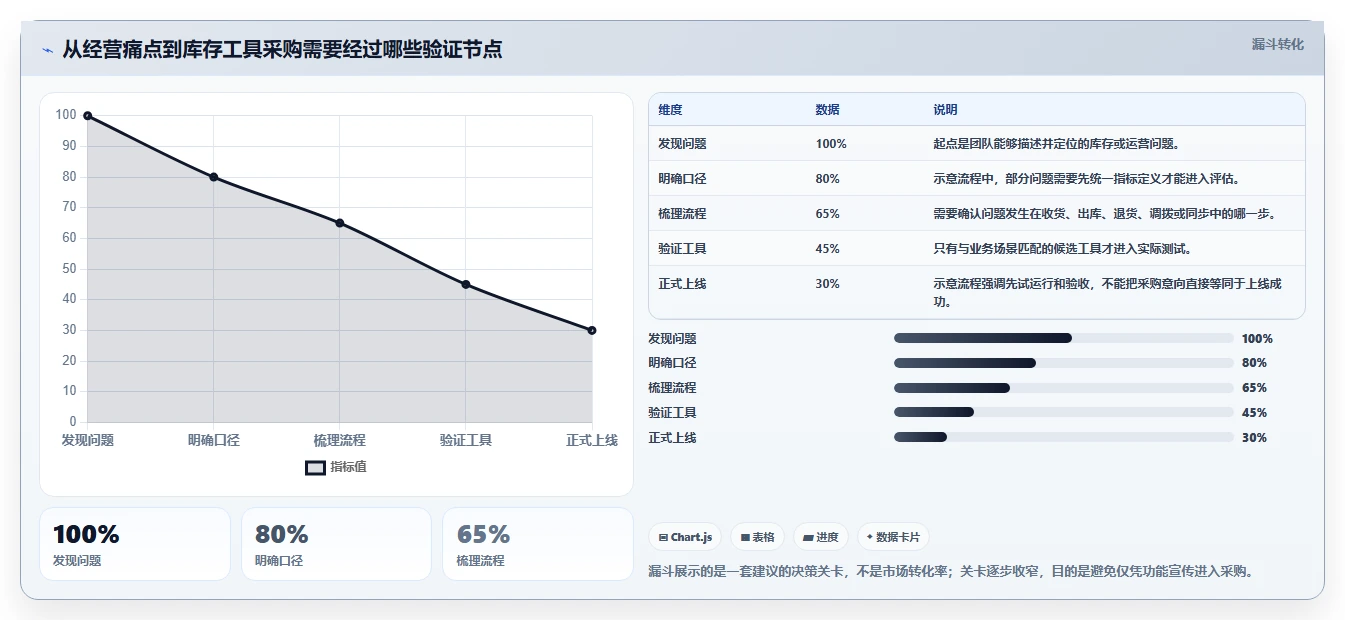The image size is (1345, 620).
Task: Click the 100% value in the table
Action: 831,144
